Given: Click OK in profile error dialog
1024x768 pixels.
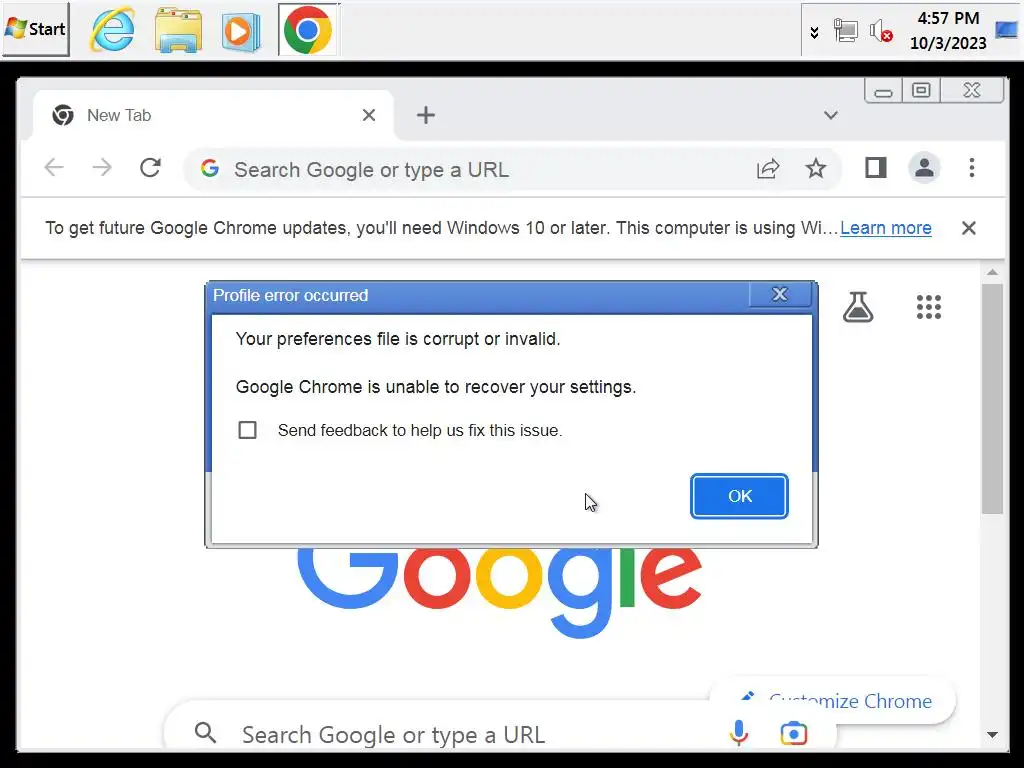Looking at the screenshot, I should (x=739, y=496).
